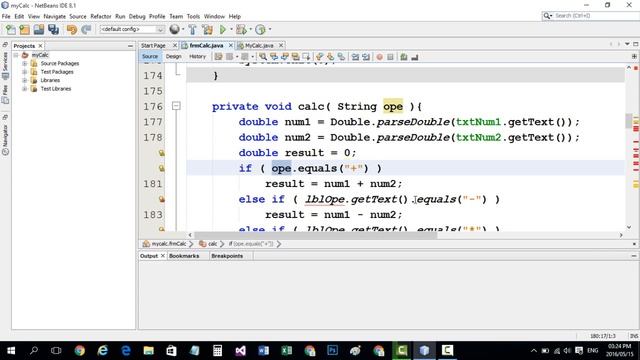The width and height of the screenshot is (640, 360).
Task: Click the lightbulb hint on line 180
Action: [x=162, y=168]
